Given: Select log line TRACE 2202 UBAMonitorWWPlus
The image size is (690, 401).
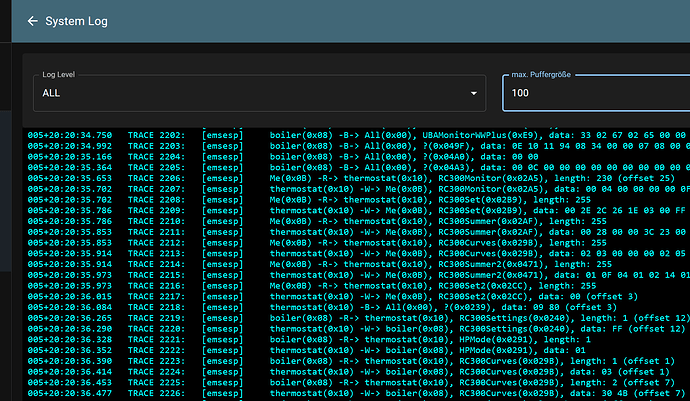Looking at the screenshot, I should click(x=359, y=135).
